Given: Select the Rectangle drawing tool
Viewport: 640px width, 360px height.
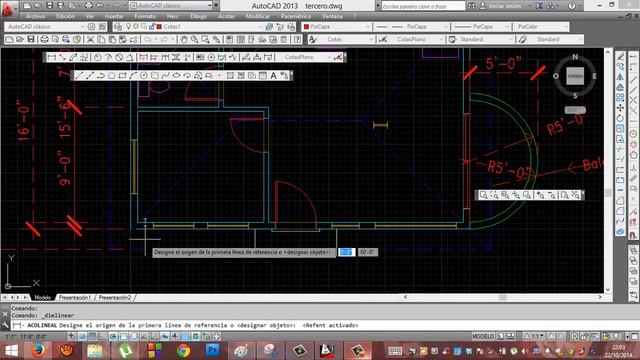Looking at the screenshot, I should point(122,76).
